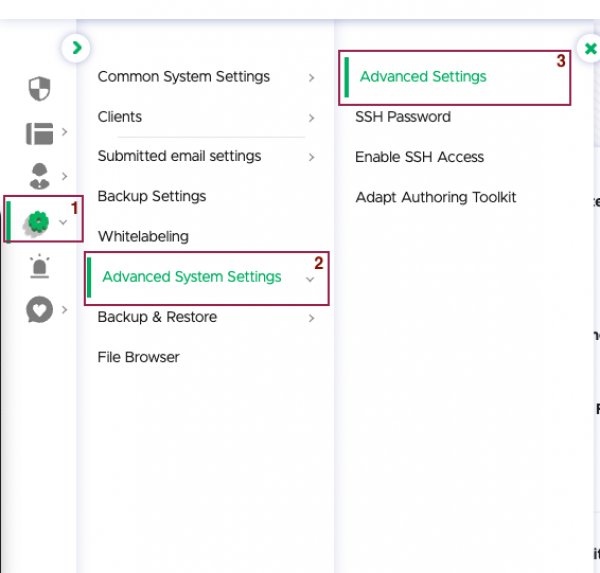Click the shield security icon in sidebar

coord(39,89)
